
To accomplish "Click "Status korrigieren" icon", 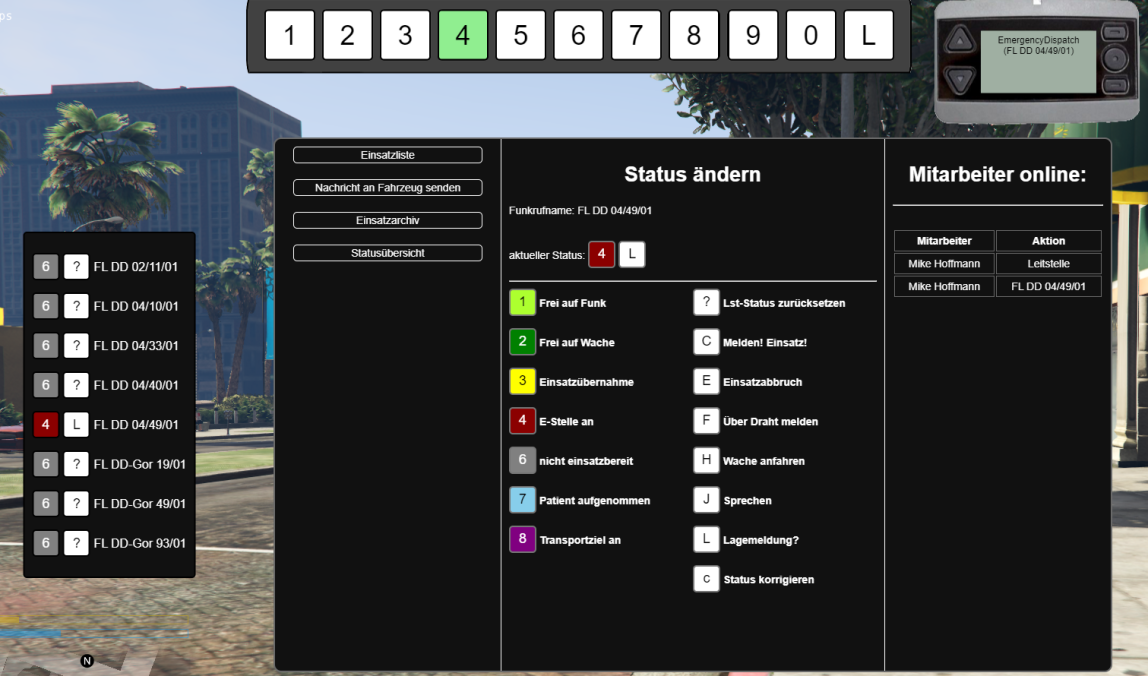I will (x=706, y=578).
